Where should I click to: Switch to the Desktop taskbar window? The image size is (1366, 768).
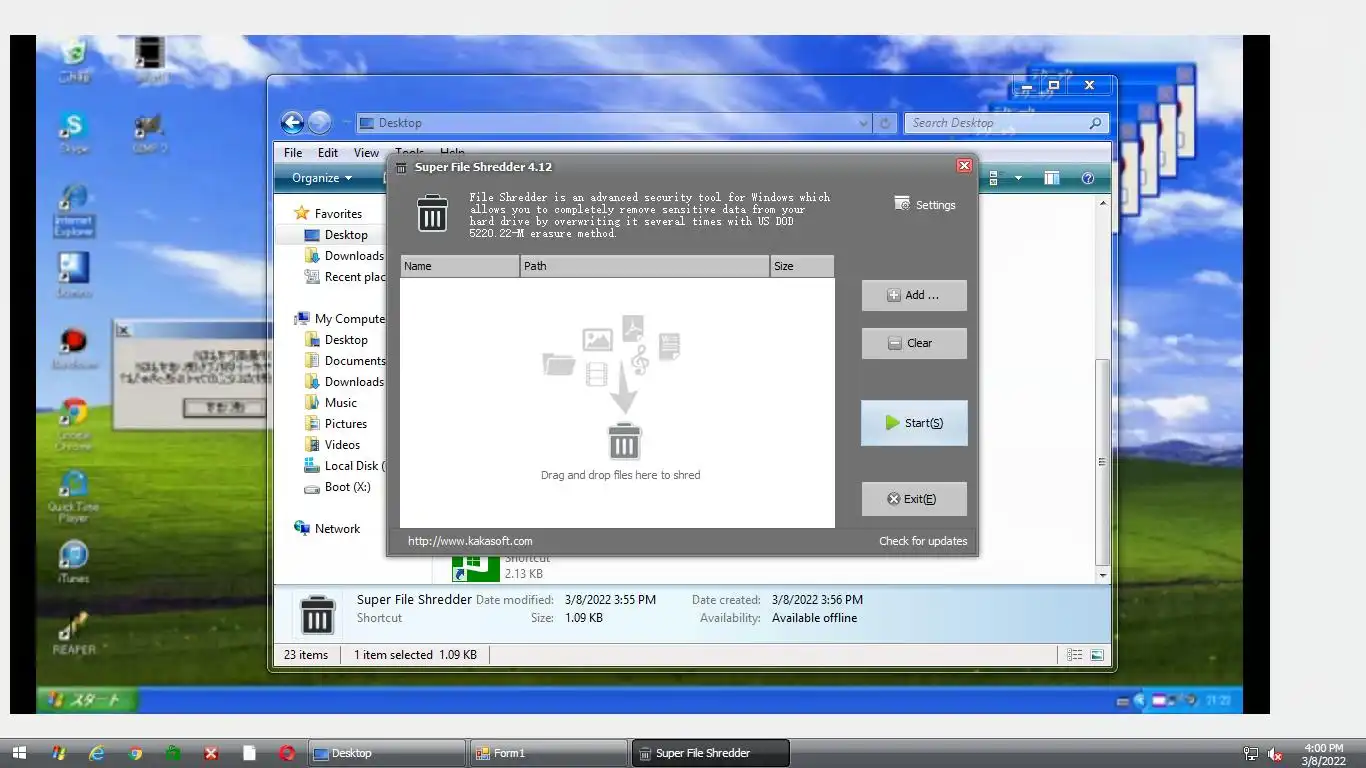click(x=387, y=753)
